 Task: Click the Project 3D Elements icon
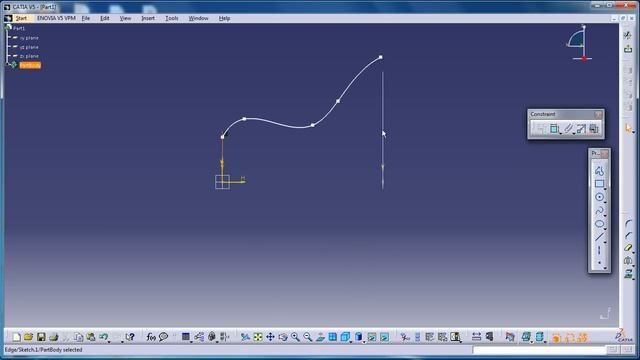(628, 273)
